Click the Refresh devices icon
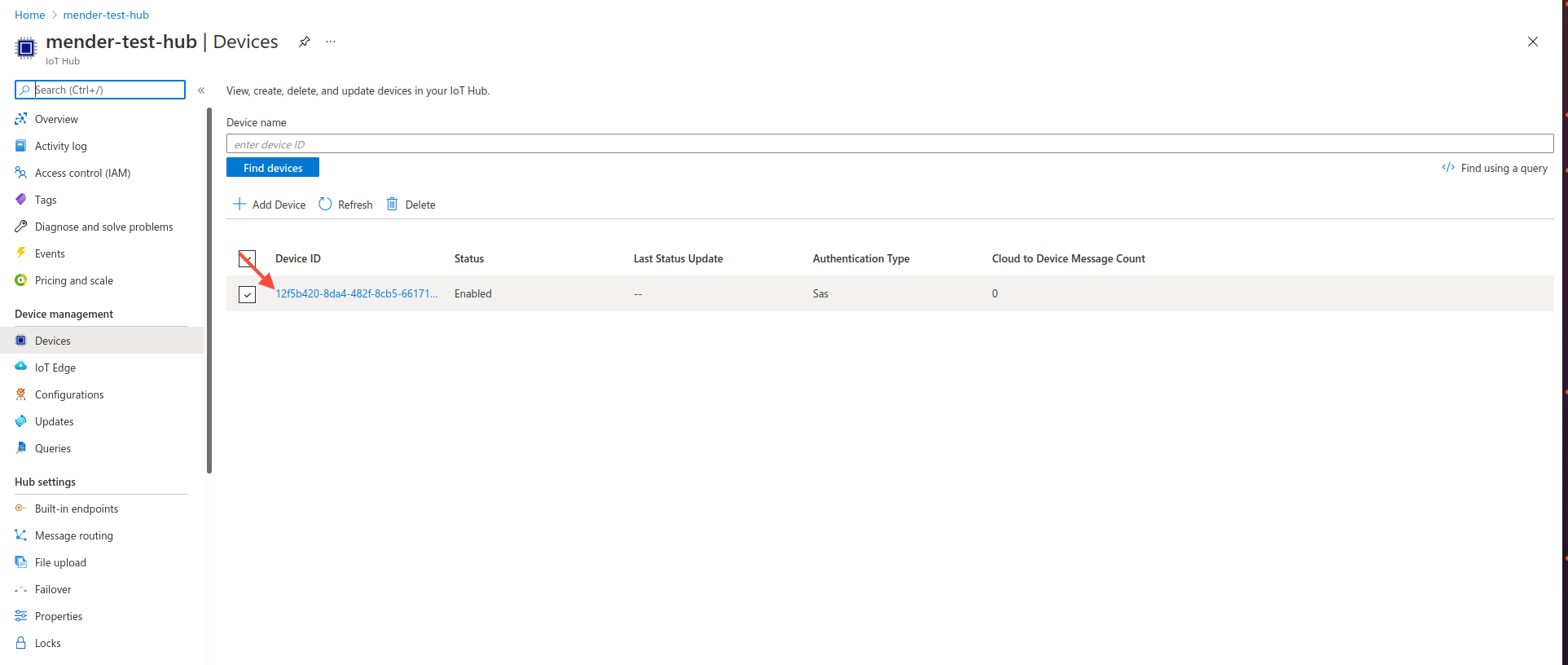This screenshot has height=665, width=1568. tap(325, 204)
